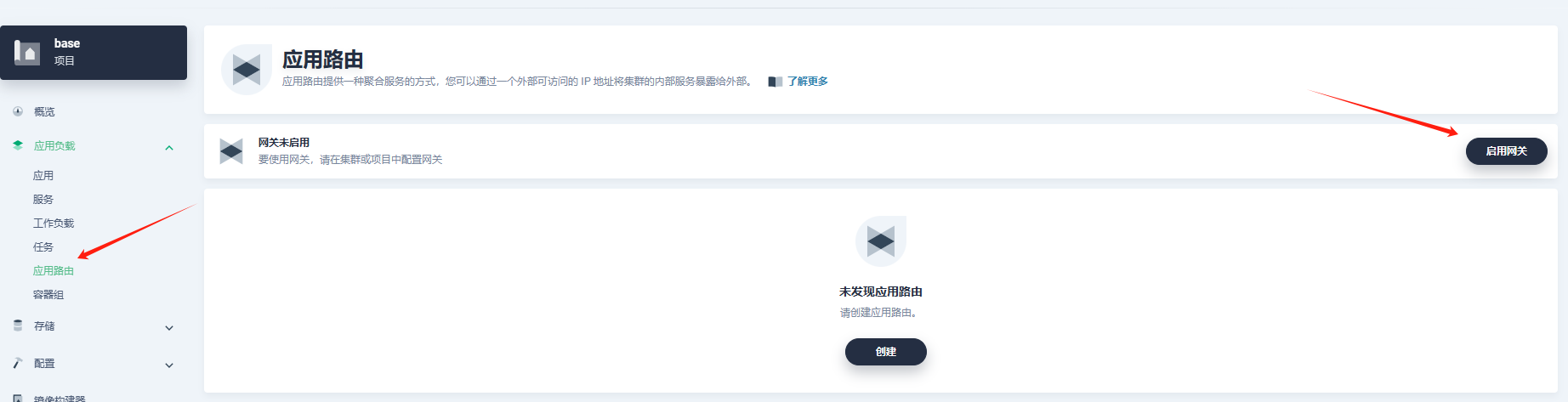Select 任务 in the sidebar
1568x402 pixels.
[x=43, y=247]
